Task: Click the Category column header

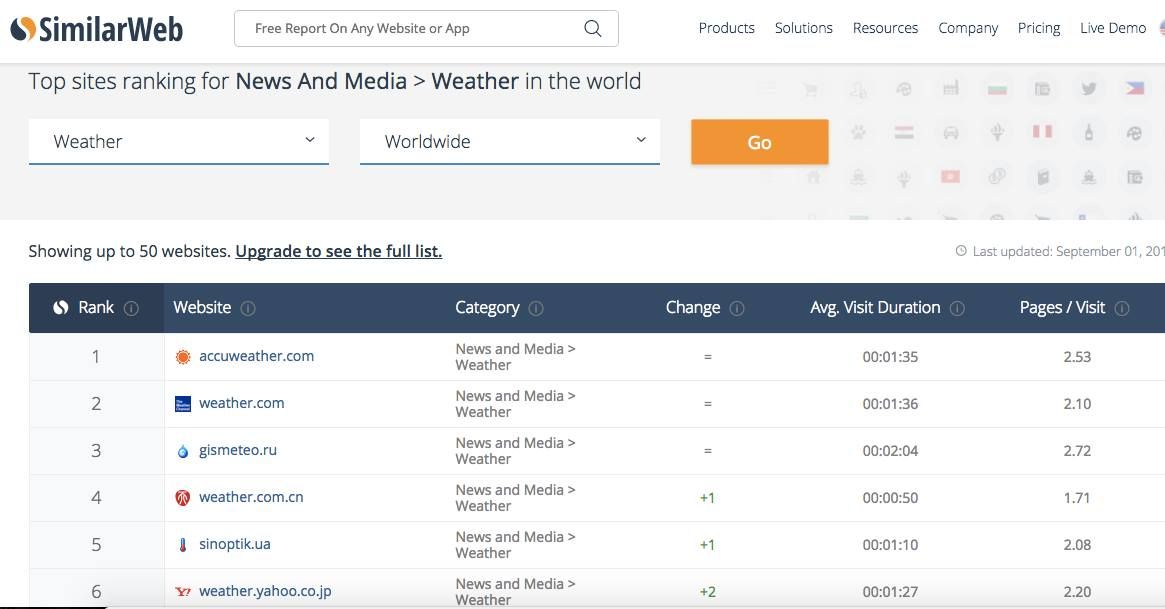Action: pyautogui.click(x=487, y=307)
